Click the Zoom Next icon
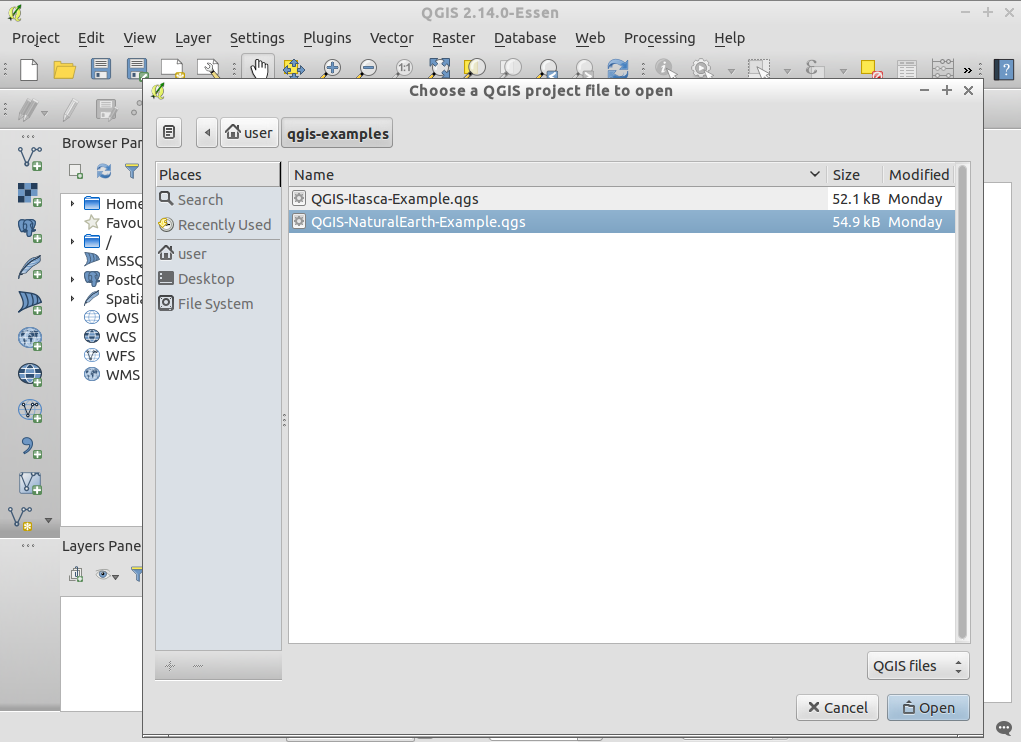Screen dimensions: 1021x742 click(584, 68)
